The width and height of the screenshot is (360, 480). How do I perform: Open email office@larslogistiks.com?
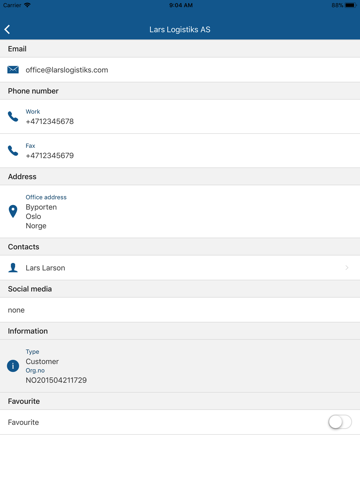coord(67,70)
